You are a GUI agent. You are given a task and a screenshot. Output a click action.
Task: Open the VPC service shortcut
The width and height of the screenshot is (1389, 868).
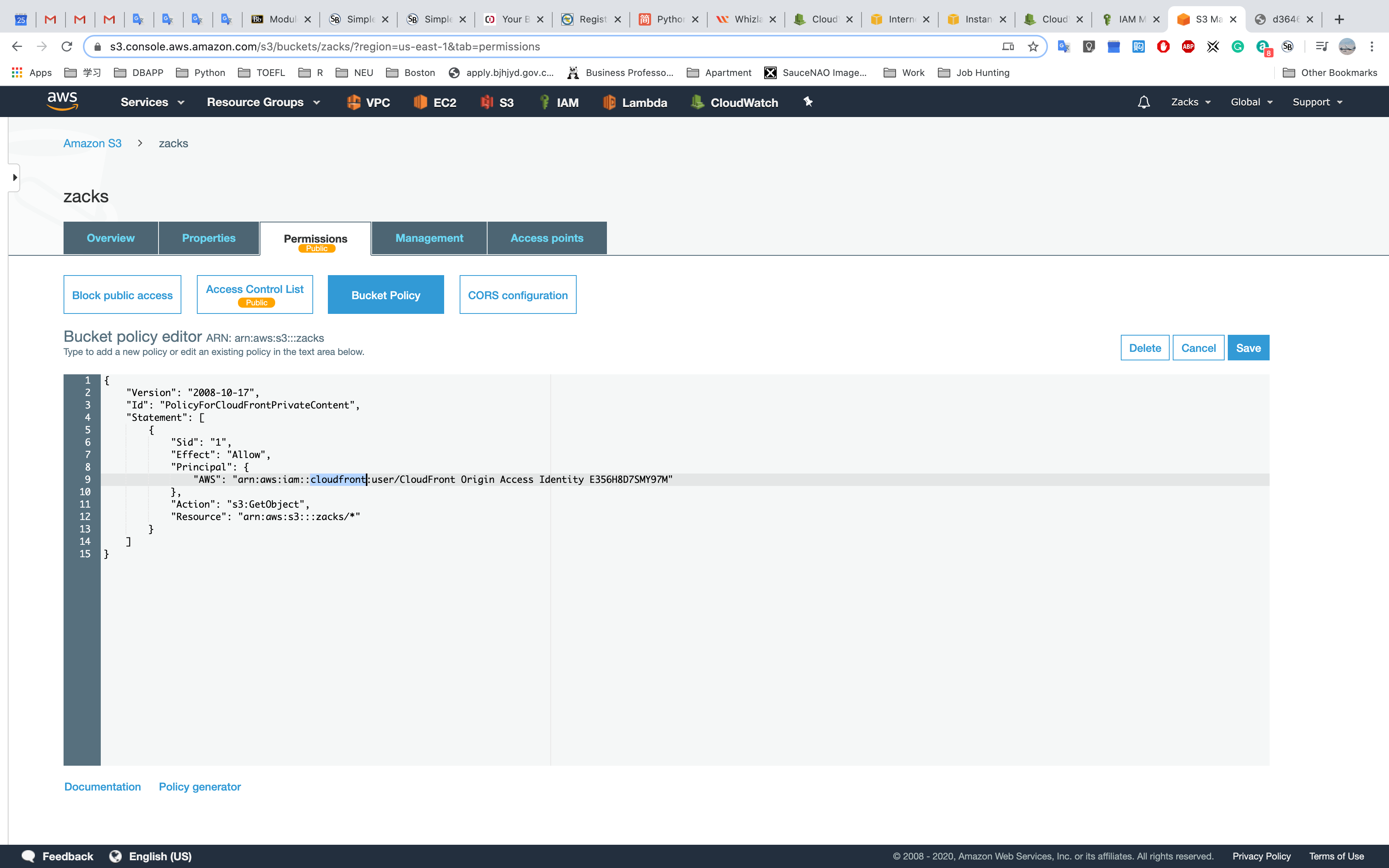(x=369, y=102)
